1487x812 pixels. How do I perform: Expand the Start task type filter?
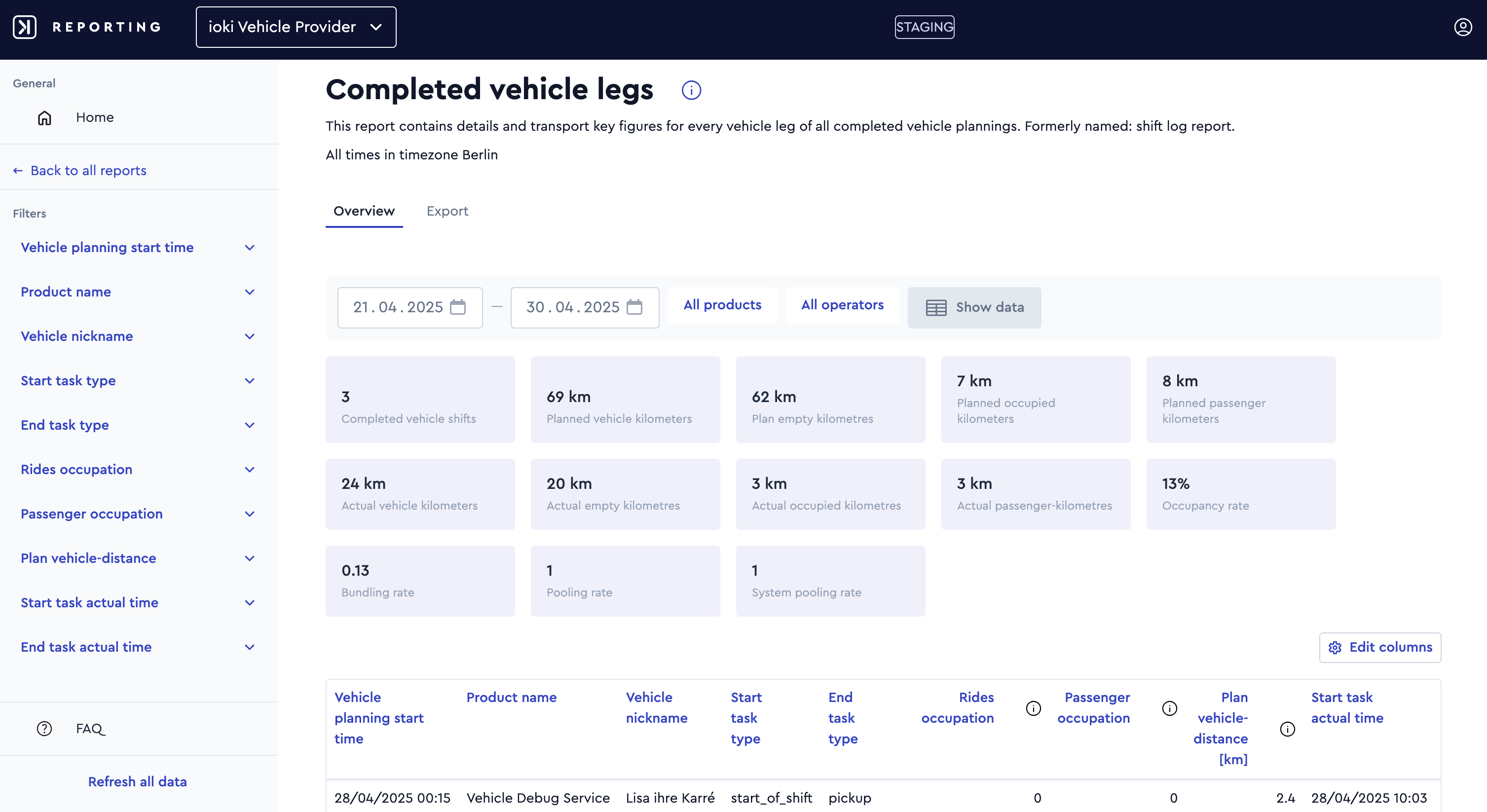pyautogui.click(x=137, y=381)
